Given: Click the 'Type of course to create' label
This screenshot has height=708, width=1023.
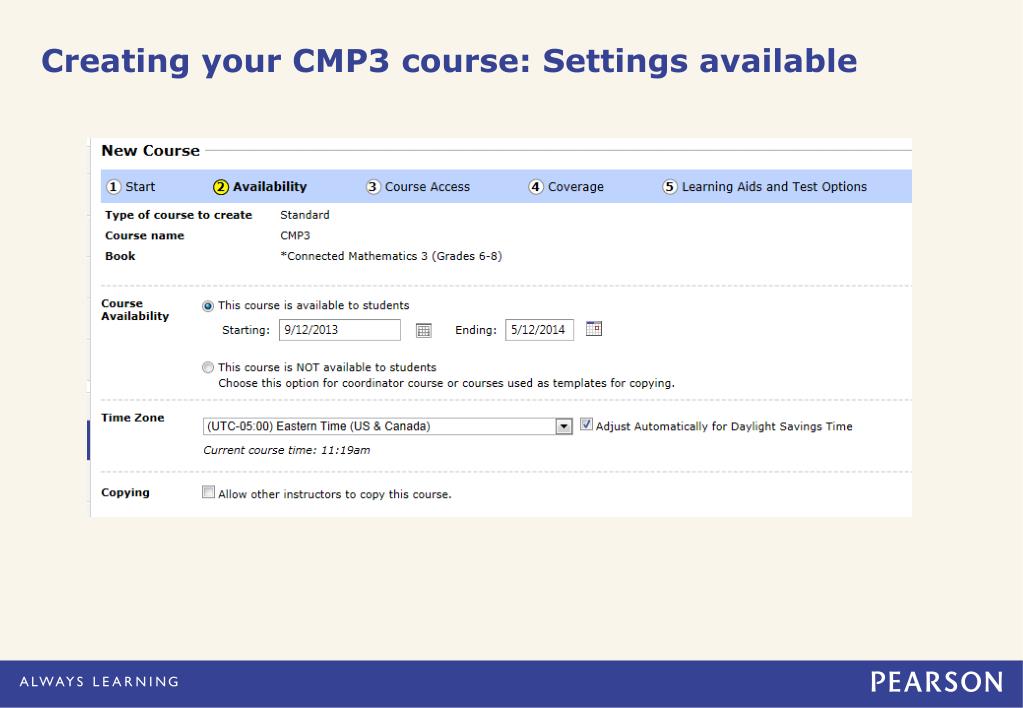Looking at the screenshot, I should [179, 215].
